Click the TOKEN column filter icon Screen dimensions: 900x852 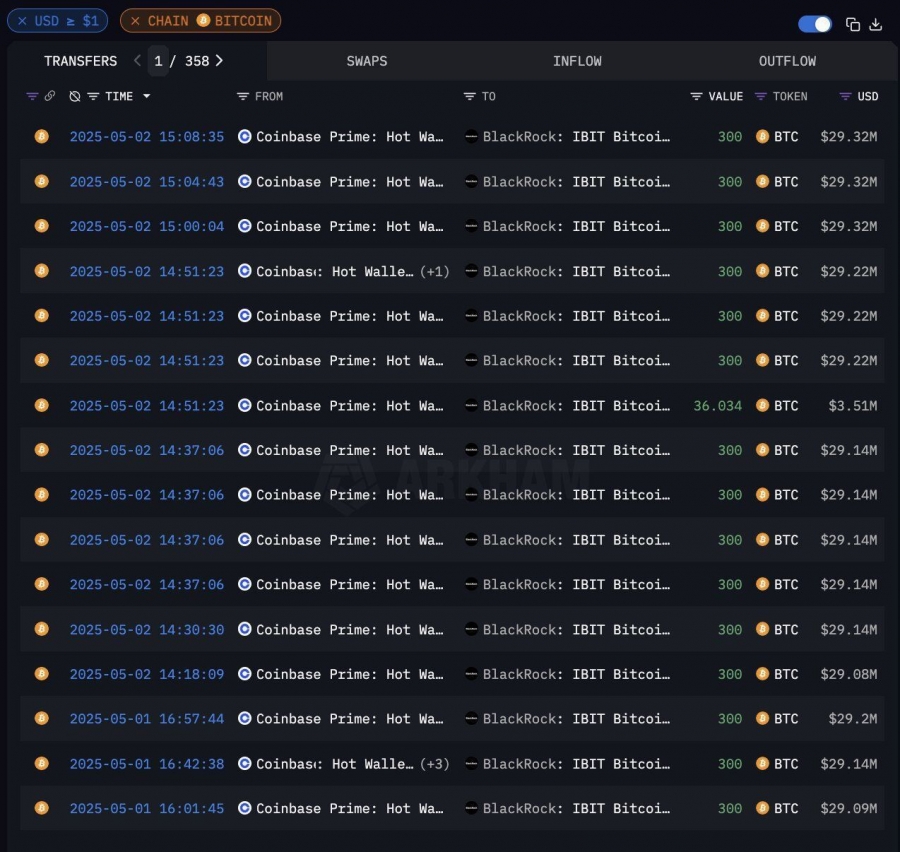[761, 96]
